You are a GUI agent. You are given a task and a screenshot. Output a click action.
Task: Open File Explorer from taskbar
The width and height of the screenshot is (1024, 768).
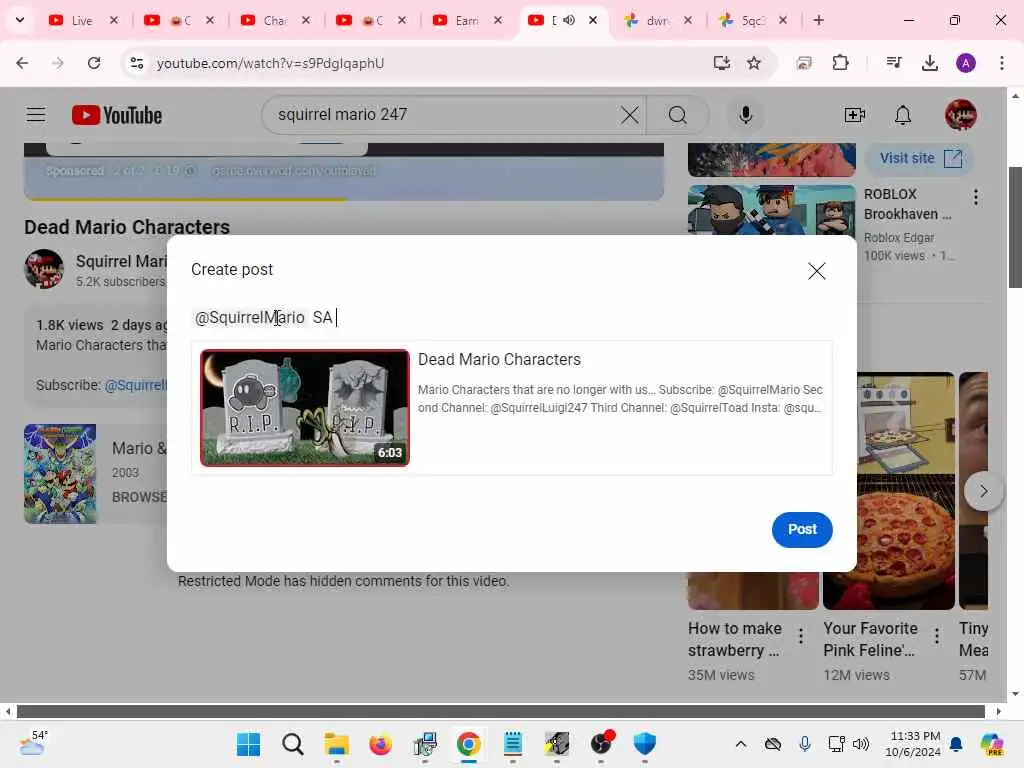click(x=337, y=744)
